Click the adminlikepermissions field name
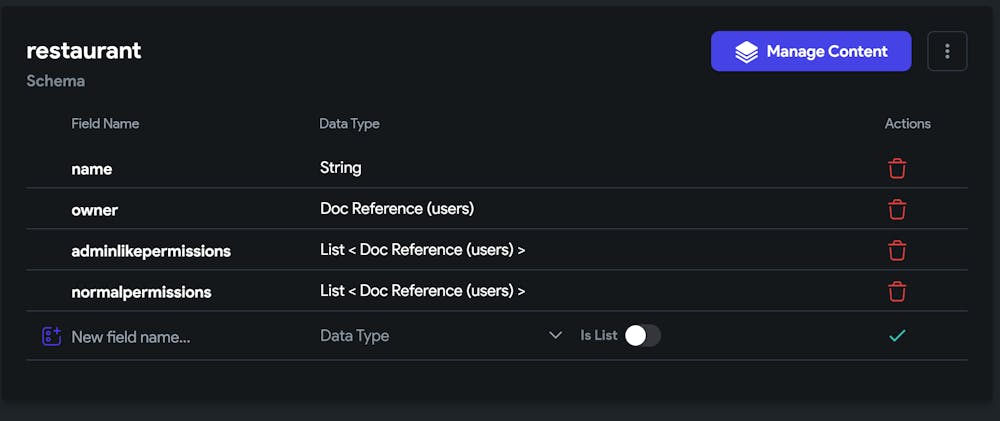Viewport: 1000px width, 421px height. tap(151, 251)
